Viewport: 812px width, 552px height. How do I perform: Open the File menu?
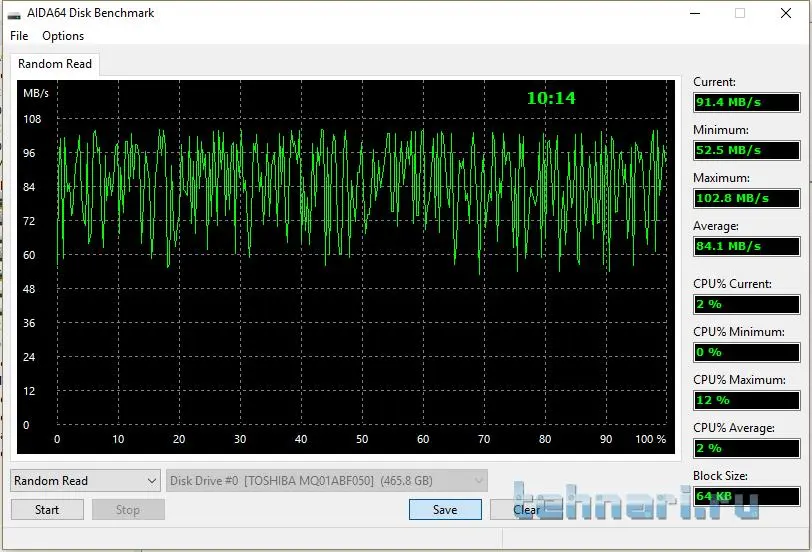point(19,36)
